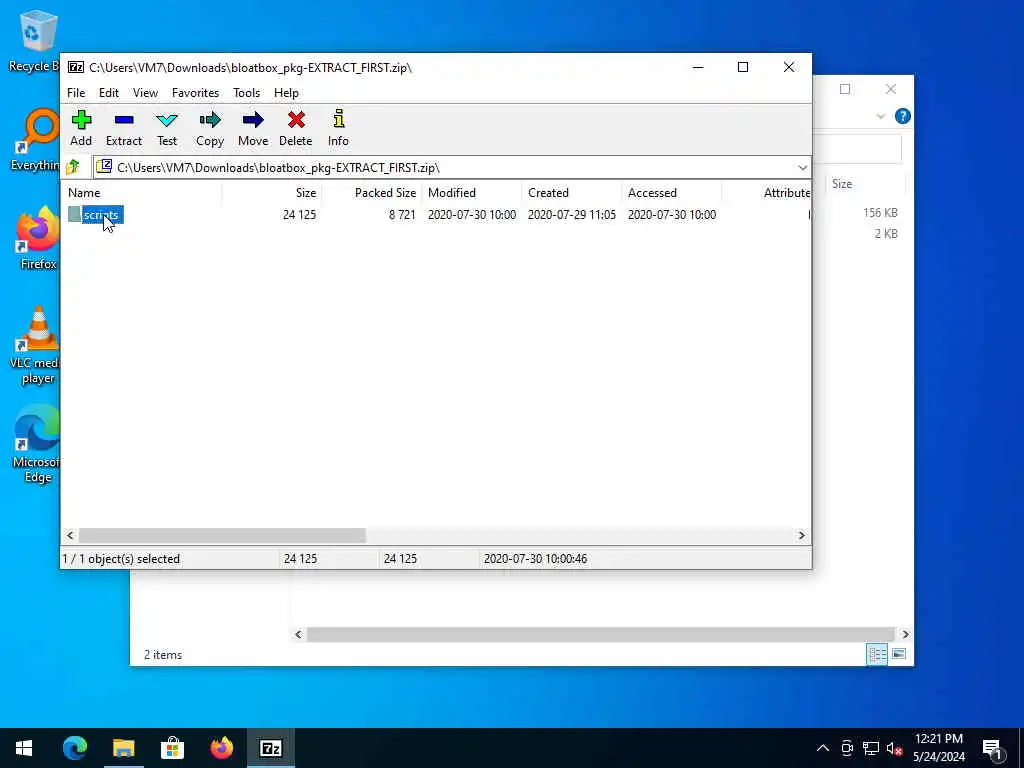Click the Packed Size value 8 721
This screenshot has height=768, width=1024.
402,214
